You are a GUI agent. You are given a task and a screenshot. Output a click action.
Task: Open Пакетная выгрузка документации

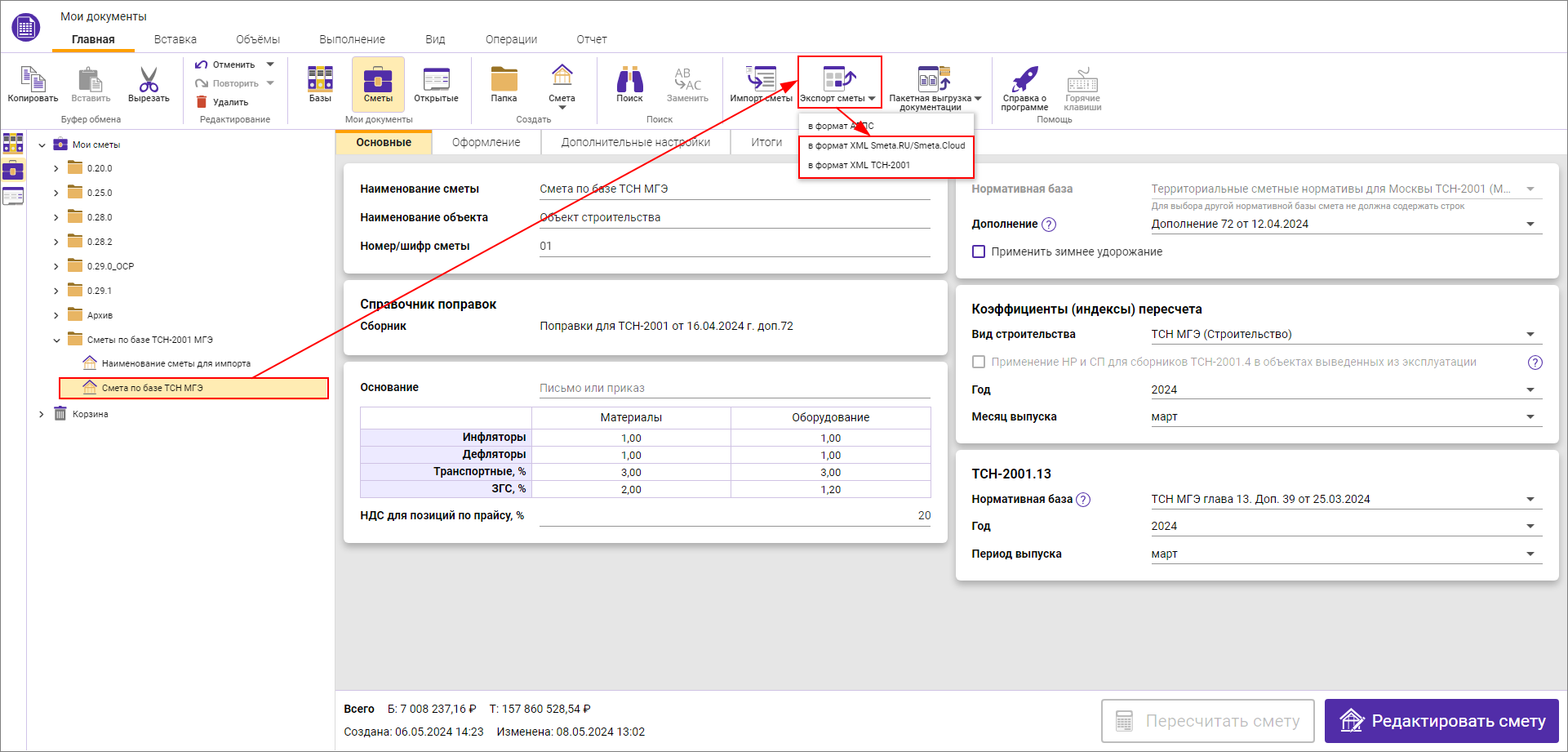click(x=935, y=87)
